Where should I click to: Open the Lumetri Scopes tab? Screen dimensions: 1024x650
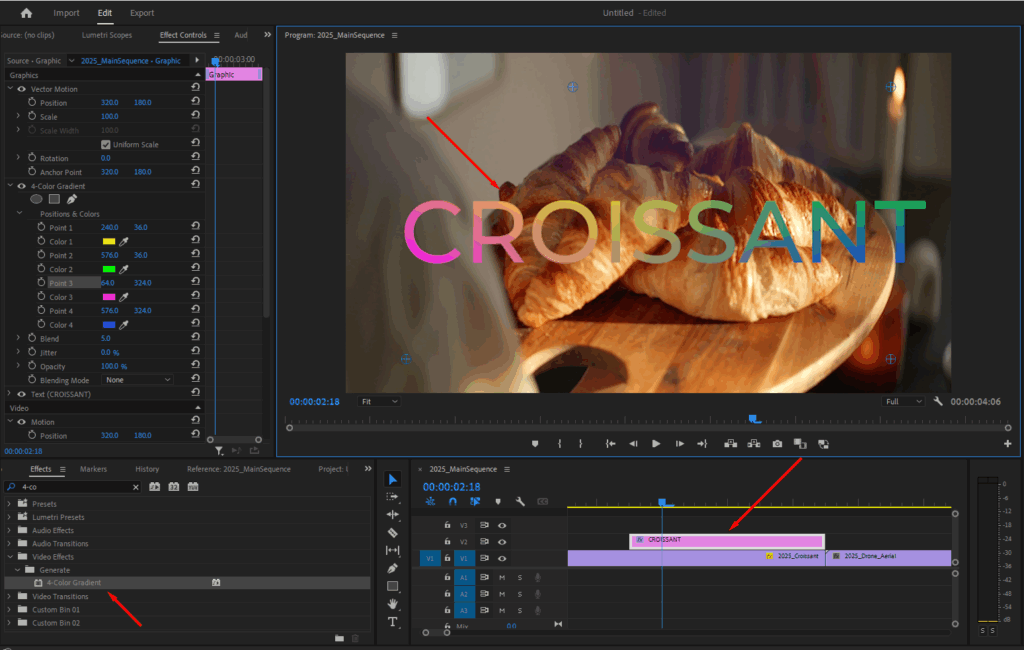[106, 35]
